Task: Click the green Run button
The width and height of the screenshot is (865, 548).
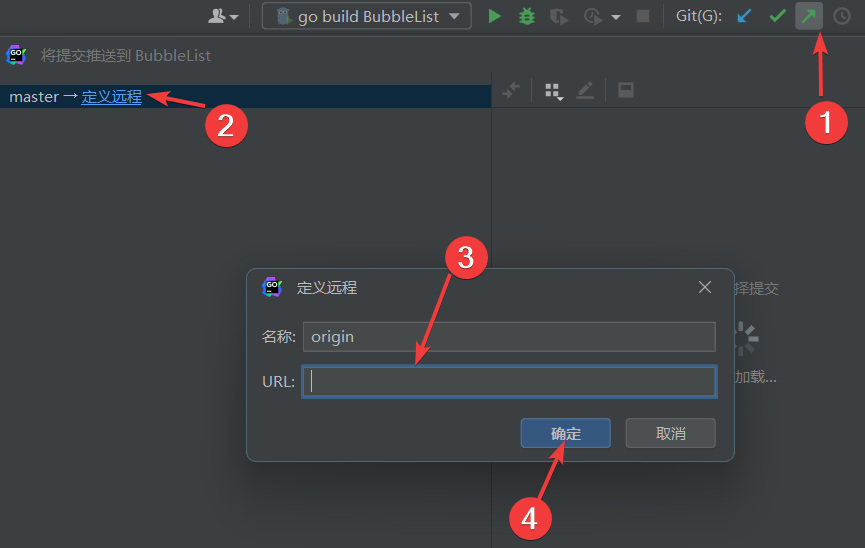Action: pos(494,16)
